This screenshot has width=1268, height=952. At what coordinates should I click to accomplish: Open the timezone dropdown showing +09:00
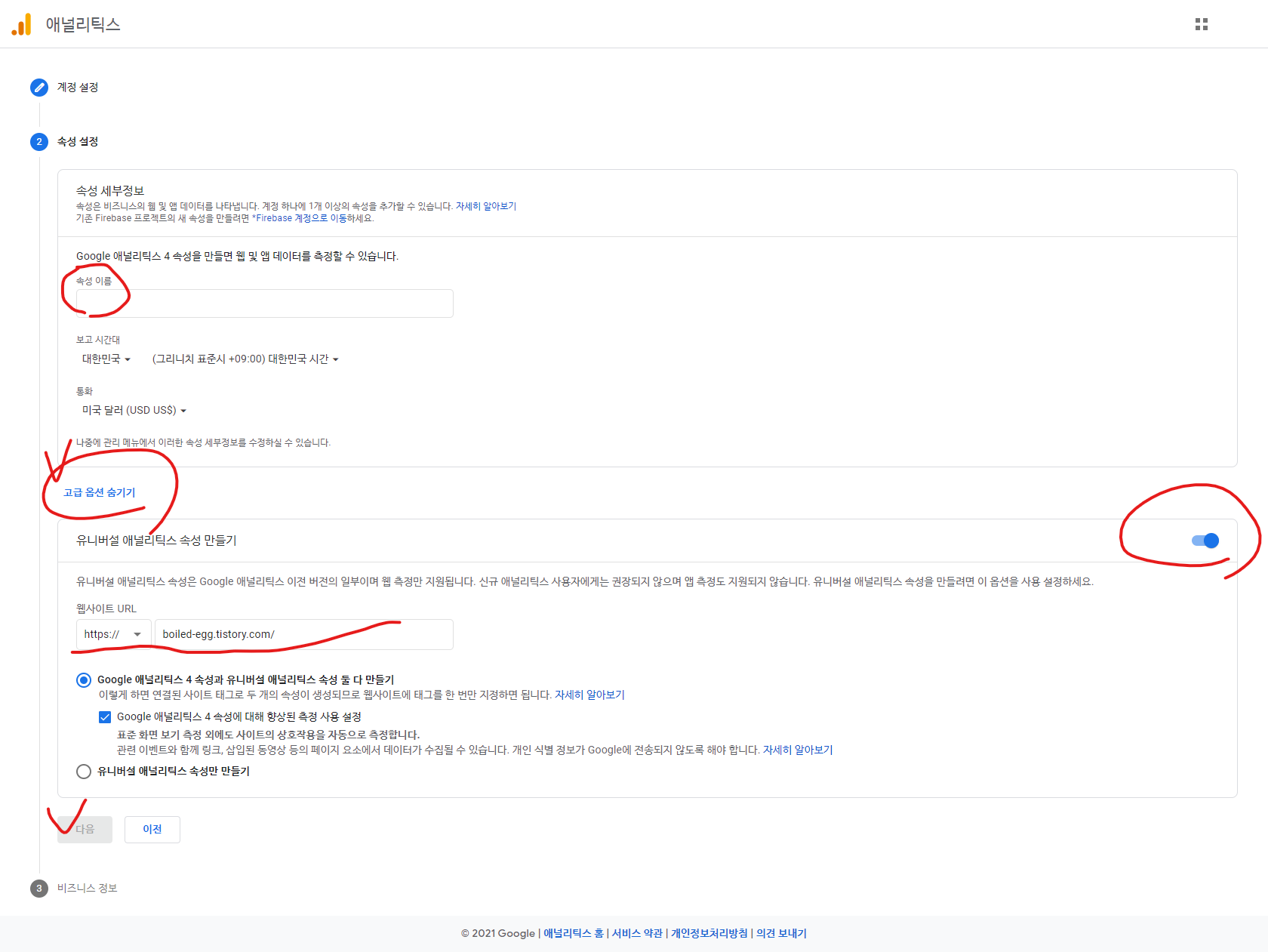[x=245, y=359]
